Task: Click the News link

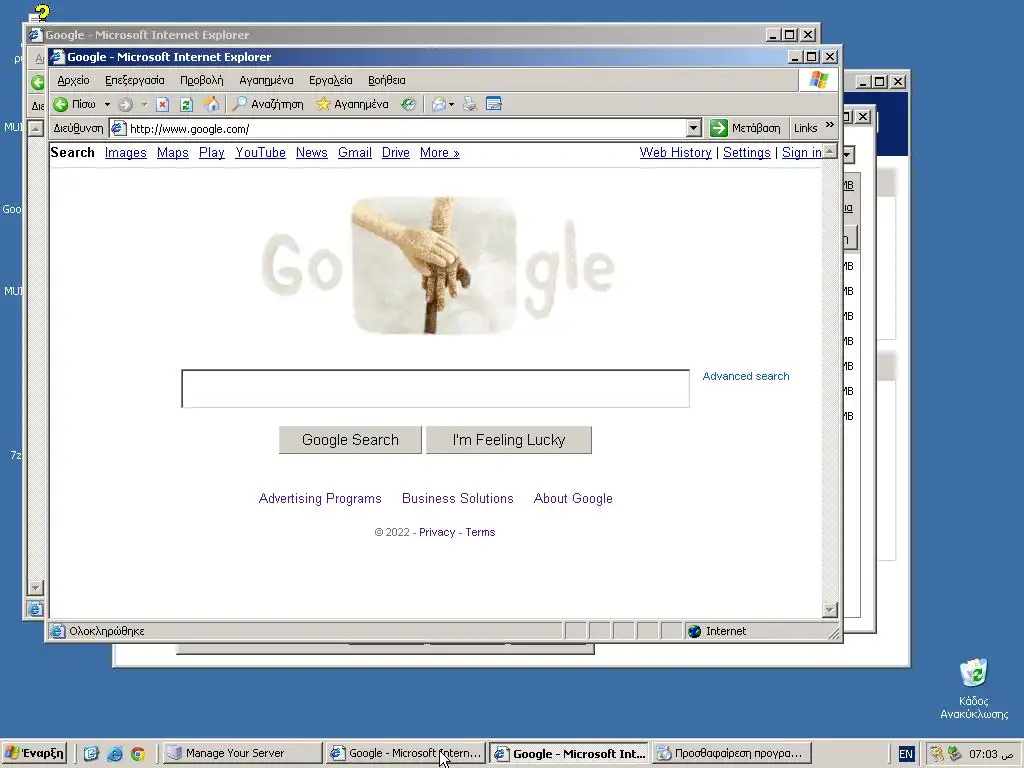Action: (312, 152)
